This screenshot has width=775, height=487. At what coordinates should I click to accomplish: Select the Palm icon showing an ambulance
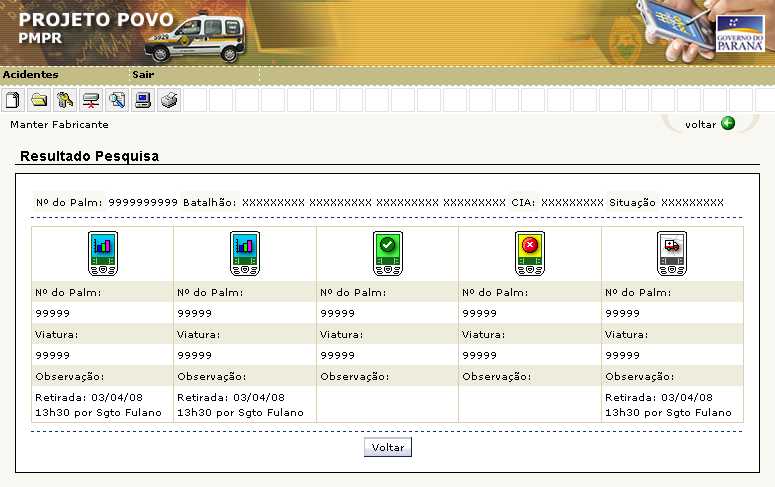pos(671,254)
